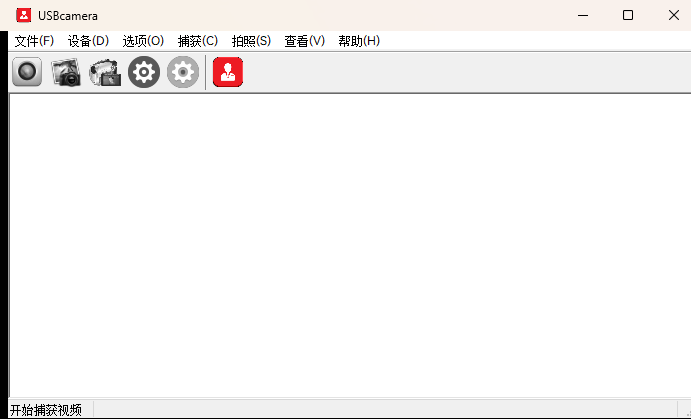Open the 选项(O) menu
The image size is (691, 419).
(x=143, y=41)
